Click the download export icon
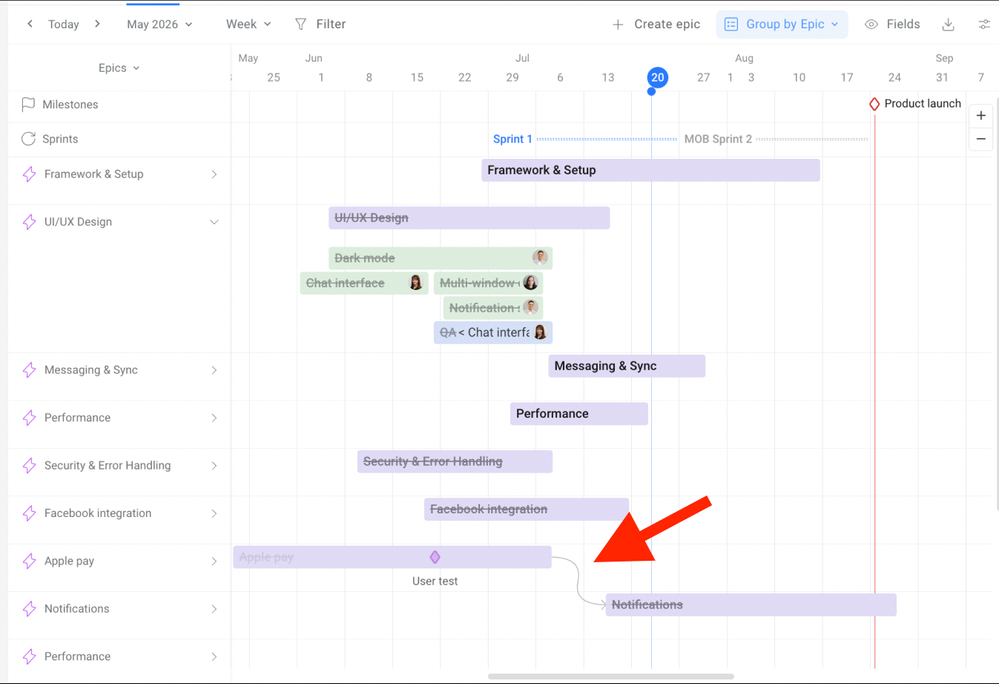 click(948, 24)
